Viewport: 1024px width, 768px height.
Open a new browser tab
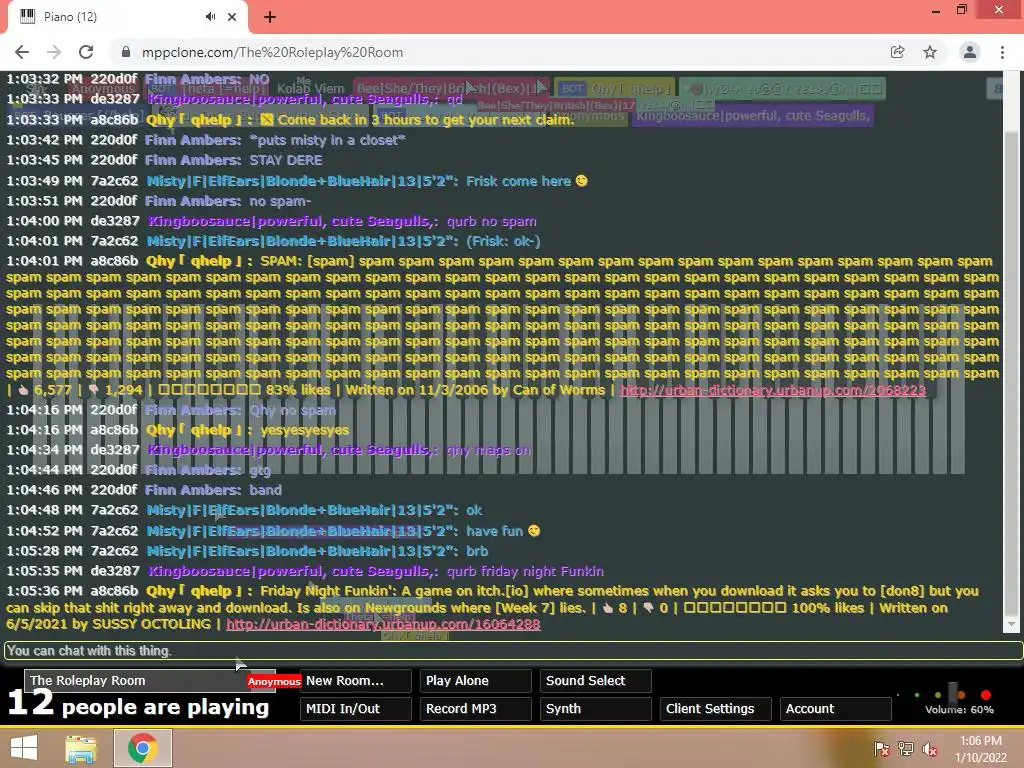click(270, 17)
